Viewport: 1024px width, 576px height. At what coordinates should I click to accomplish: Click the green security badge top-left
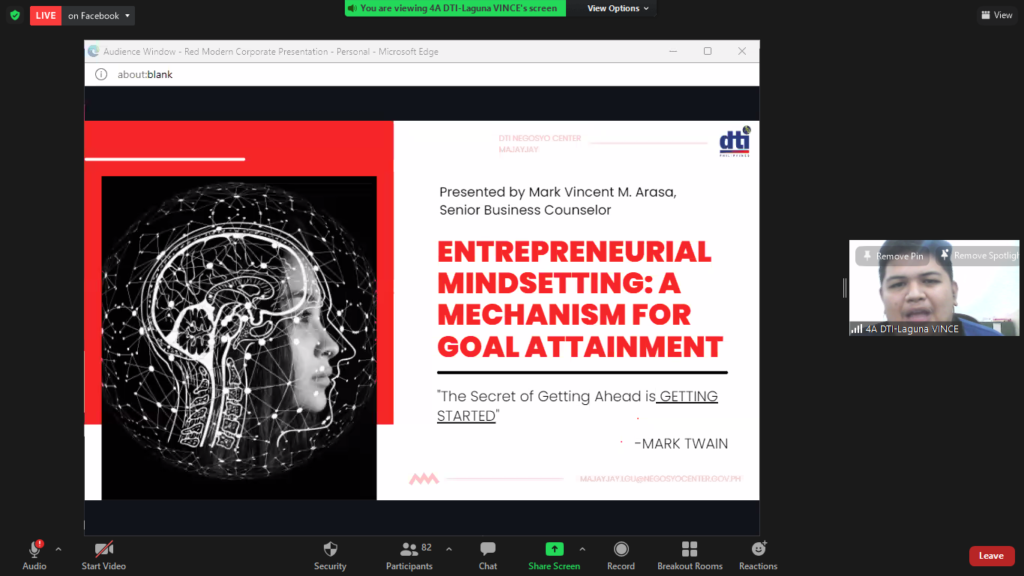point(13,15)
